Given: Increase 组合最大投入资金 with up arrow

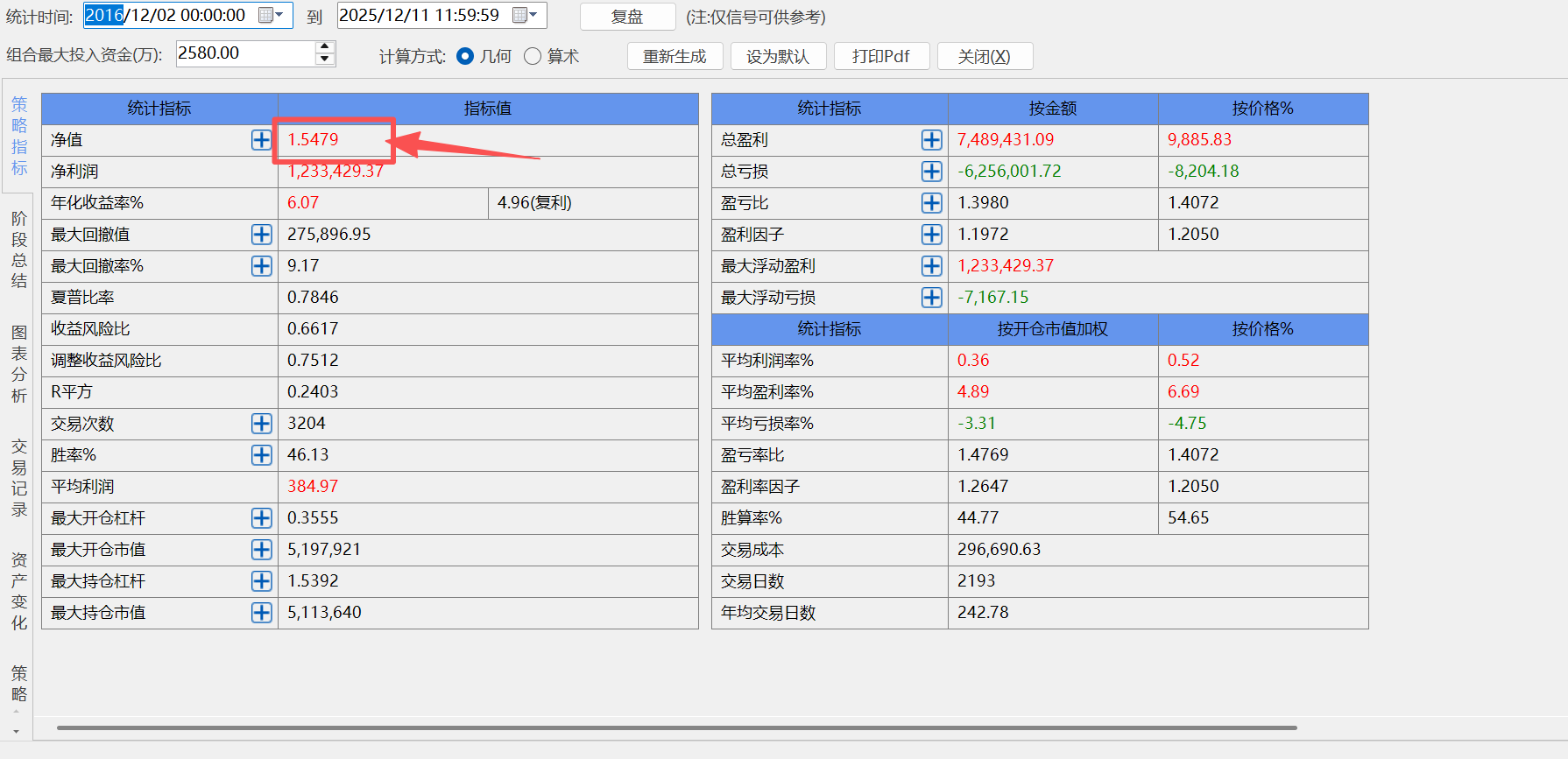Looking at the screenshot, I should [x=325, y=46].
